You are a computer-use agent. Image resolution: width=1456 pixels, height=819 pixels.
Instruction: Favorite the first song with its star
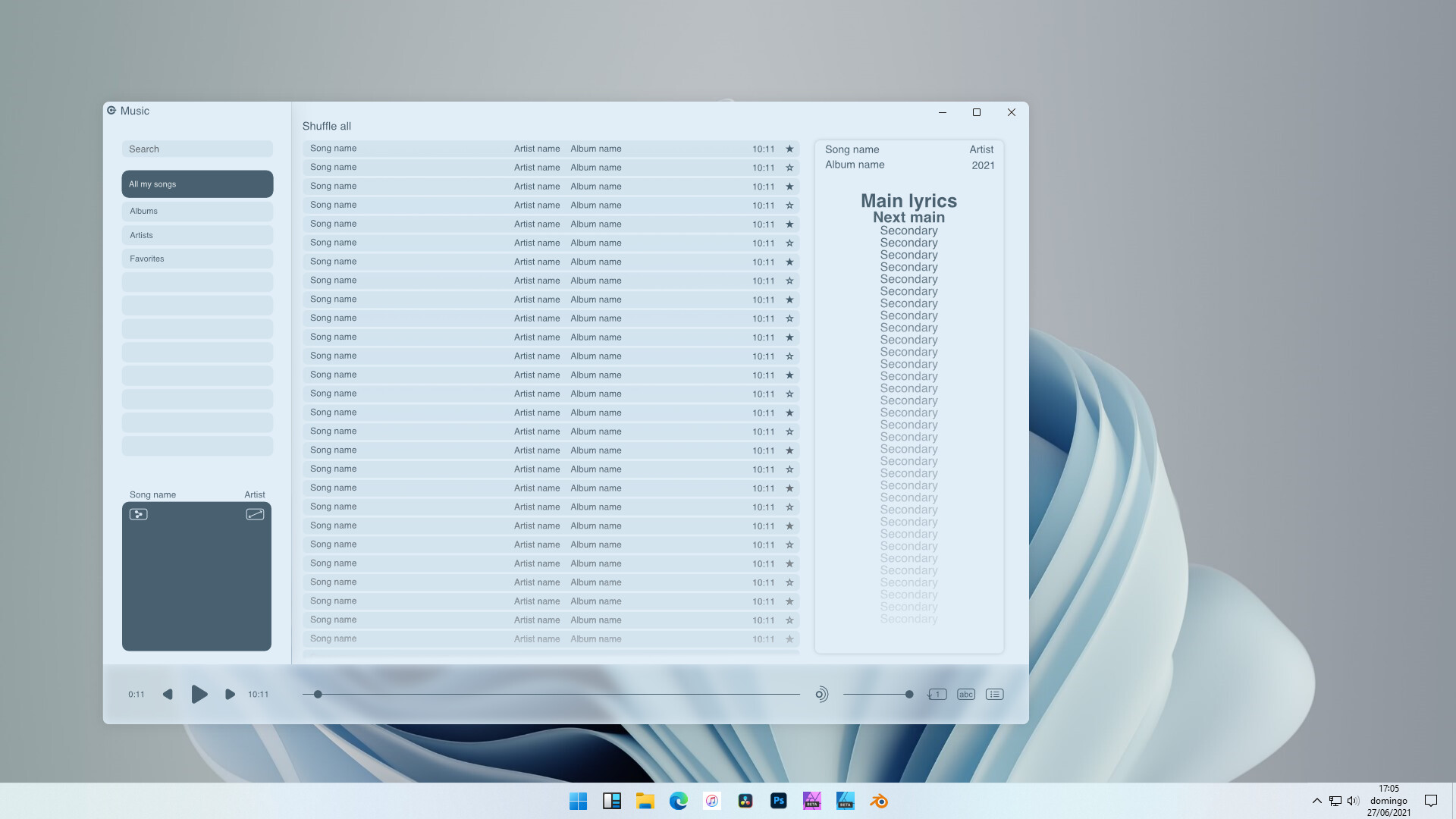pyautogui.click(x=789, y=149)
